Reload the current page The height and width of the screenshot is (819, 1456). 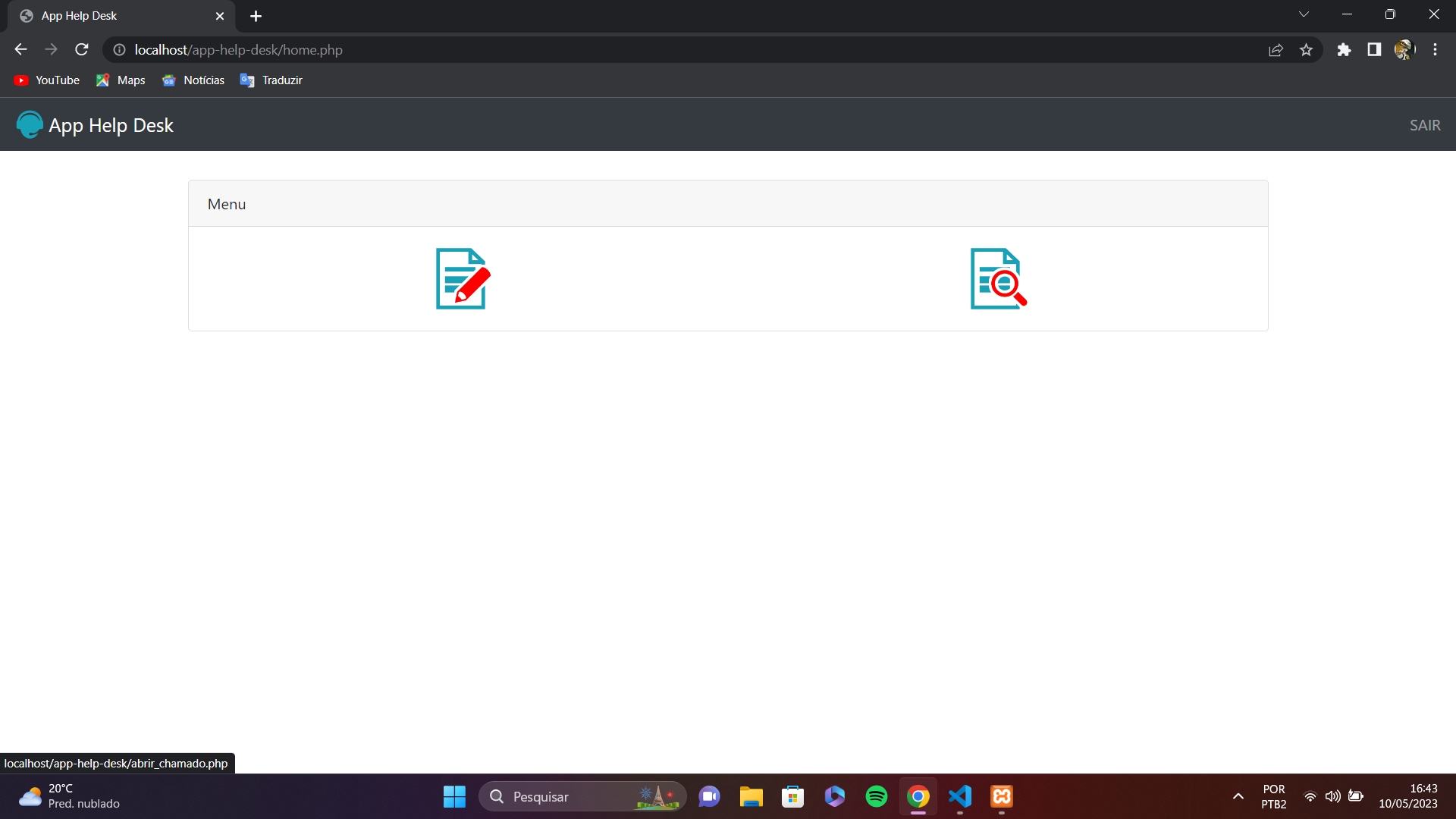tap(81, 49)
